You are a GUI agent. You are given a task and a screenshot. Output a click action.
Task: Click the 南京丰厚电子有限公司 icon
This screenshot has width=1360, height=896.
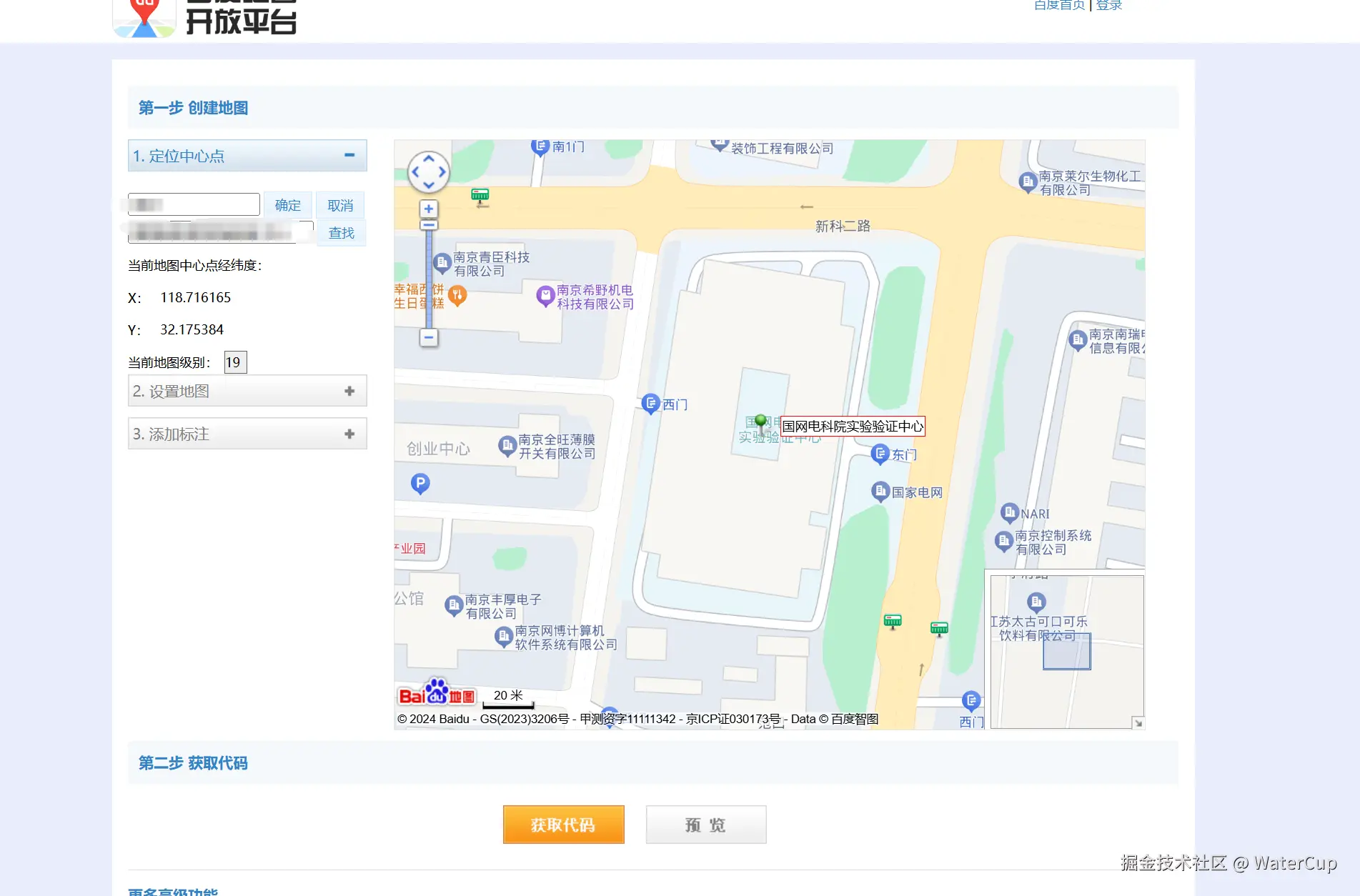(x=454, y=606)
